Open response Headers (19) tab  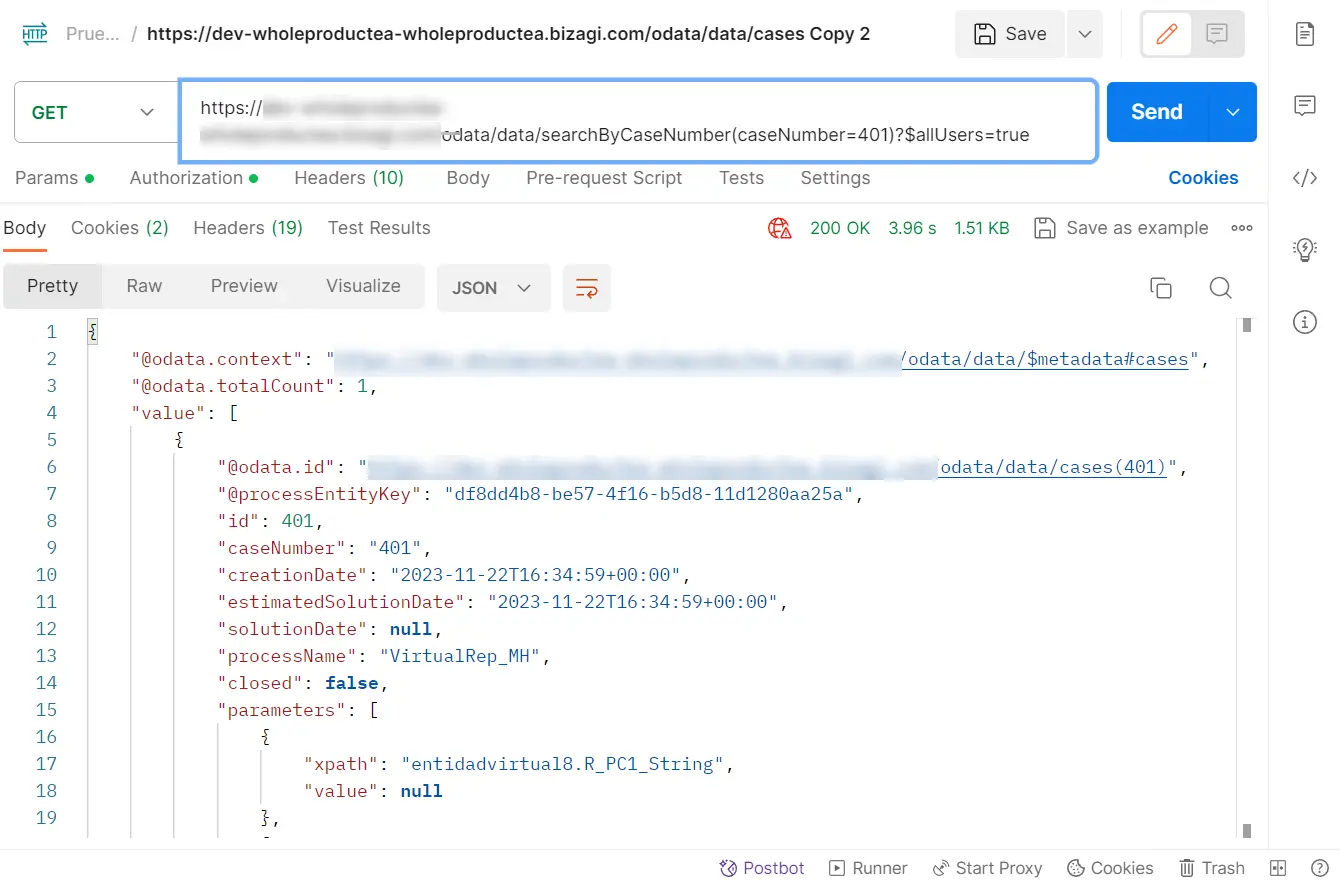coord(248,228)
